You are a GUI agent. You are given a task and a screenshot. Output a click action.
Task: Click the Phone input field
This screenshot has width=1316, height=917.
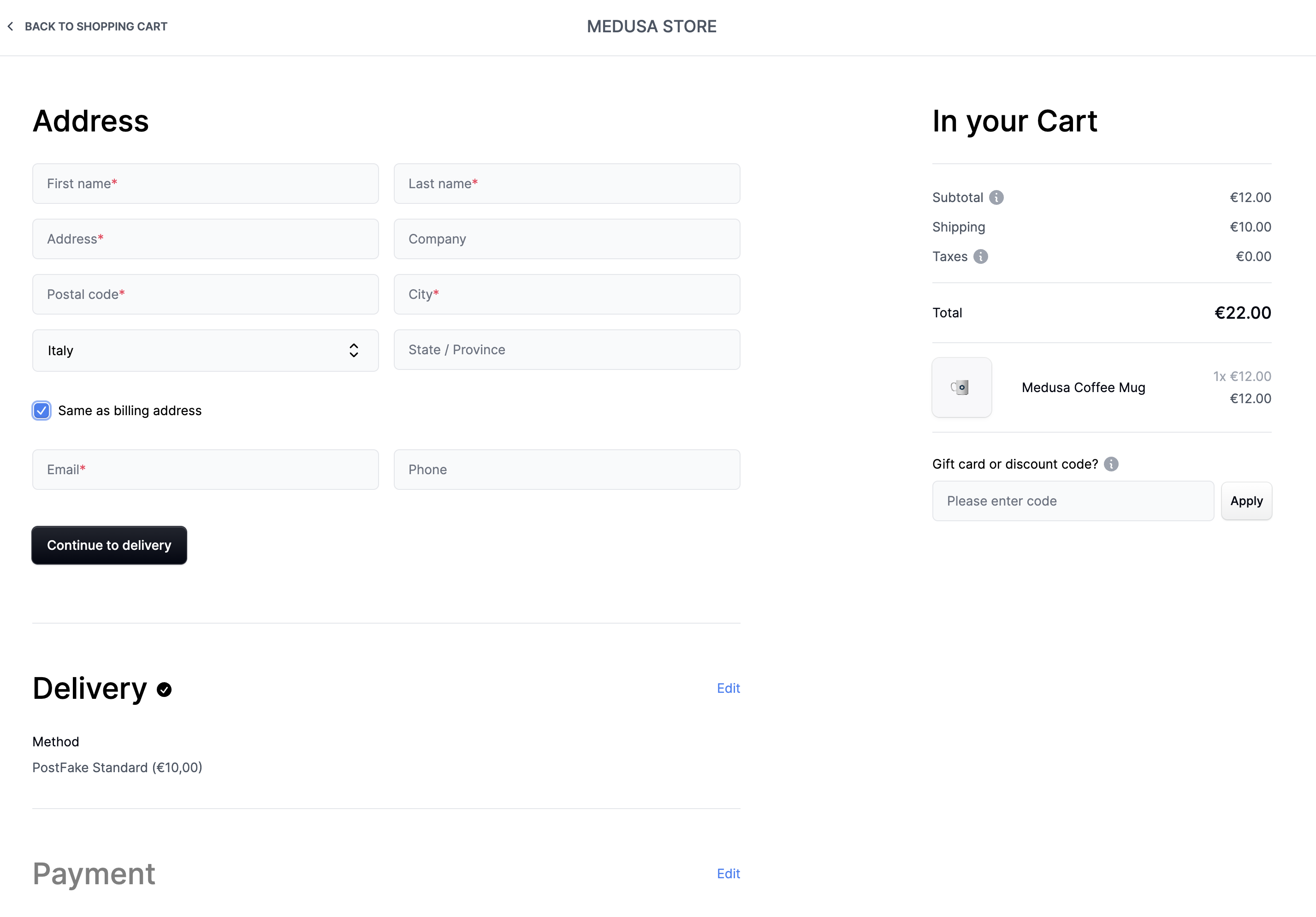566,469
